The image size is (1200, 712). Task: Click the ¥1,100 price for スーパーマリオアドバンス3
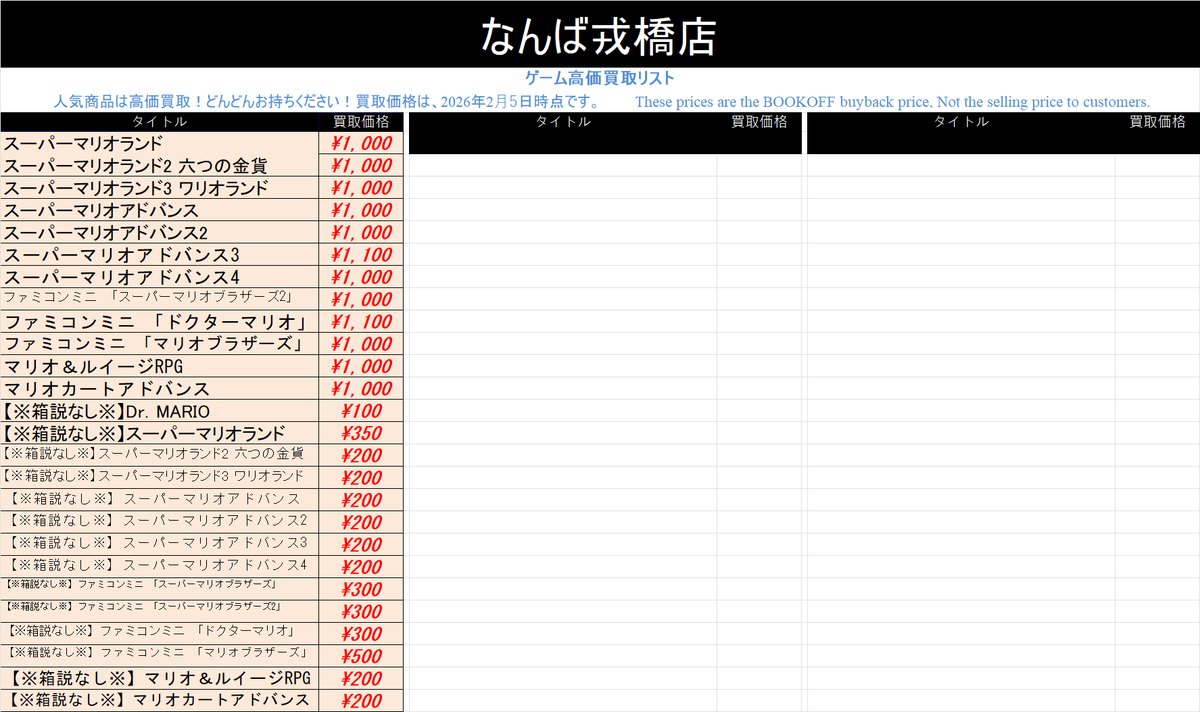pos(361,255)
